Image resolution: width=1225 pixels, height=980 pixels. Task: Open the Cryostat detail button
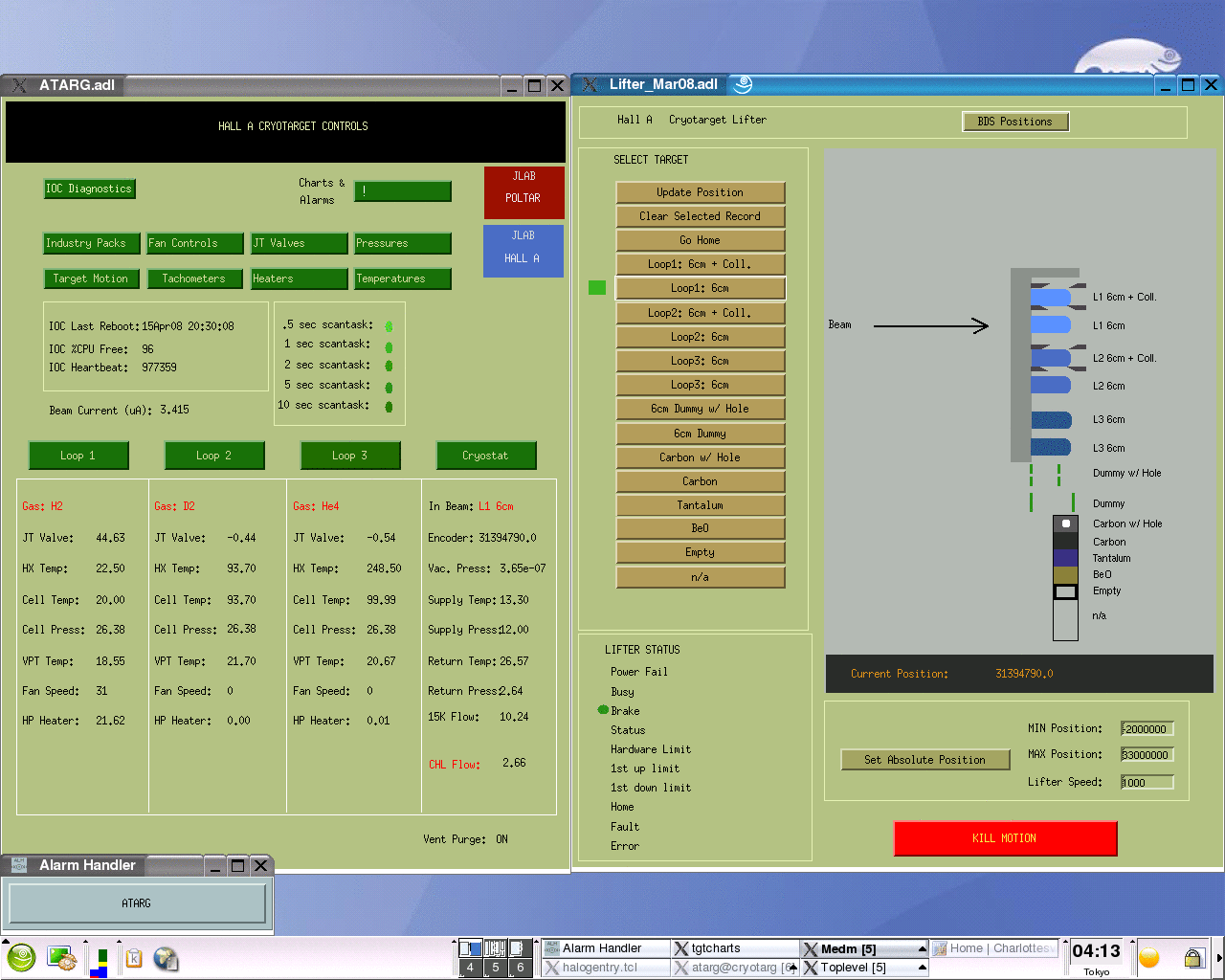486,456
